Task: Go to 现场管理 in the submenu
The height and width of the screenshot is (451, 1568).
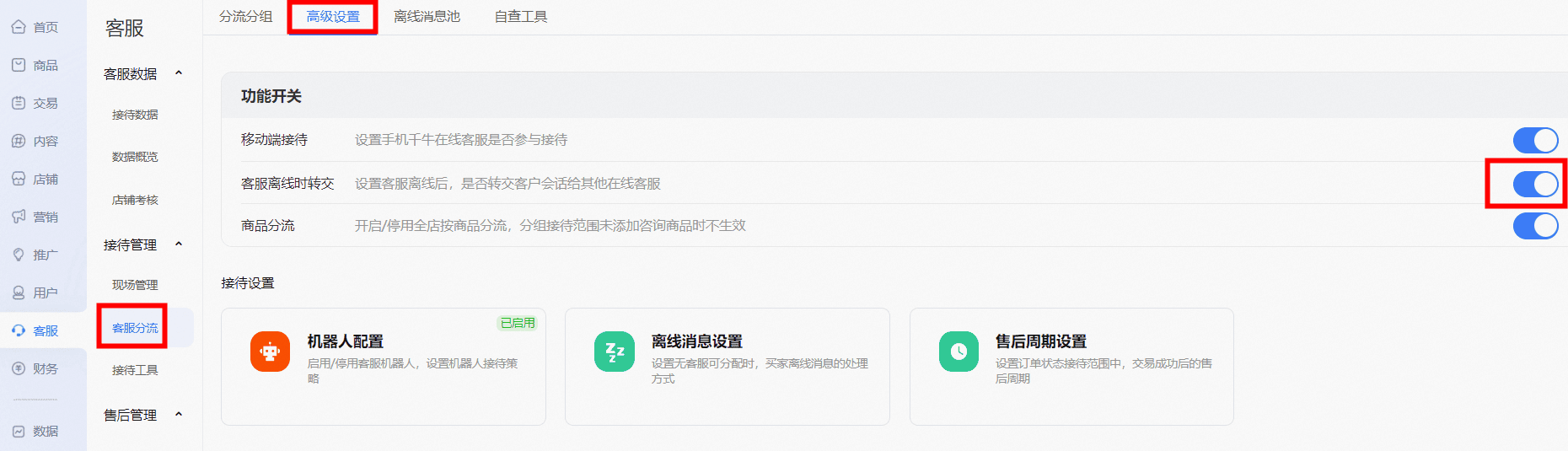Action: 135,285
